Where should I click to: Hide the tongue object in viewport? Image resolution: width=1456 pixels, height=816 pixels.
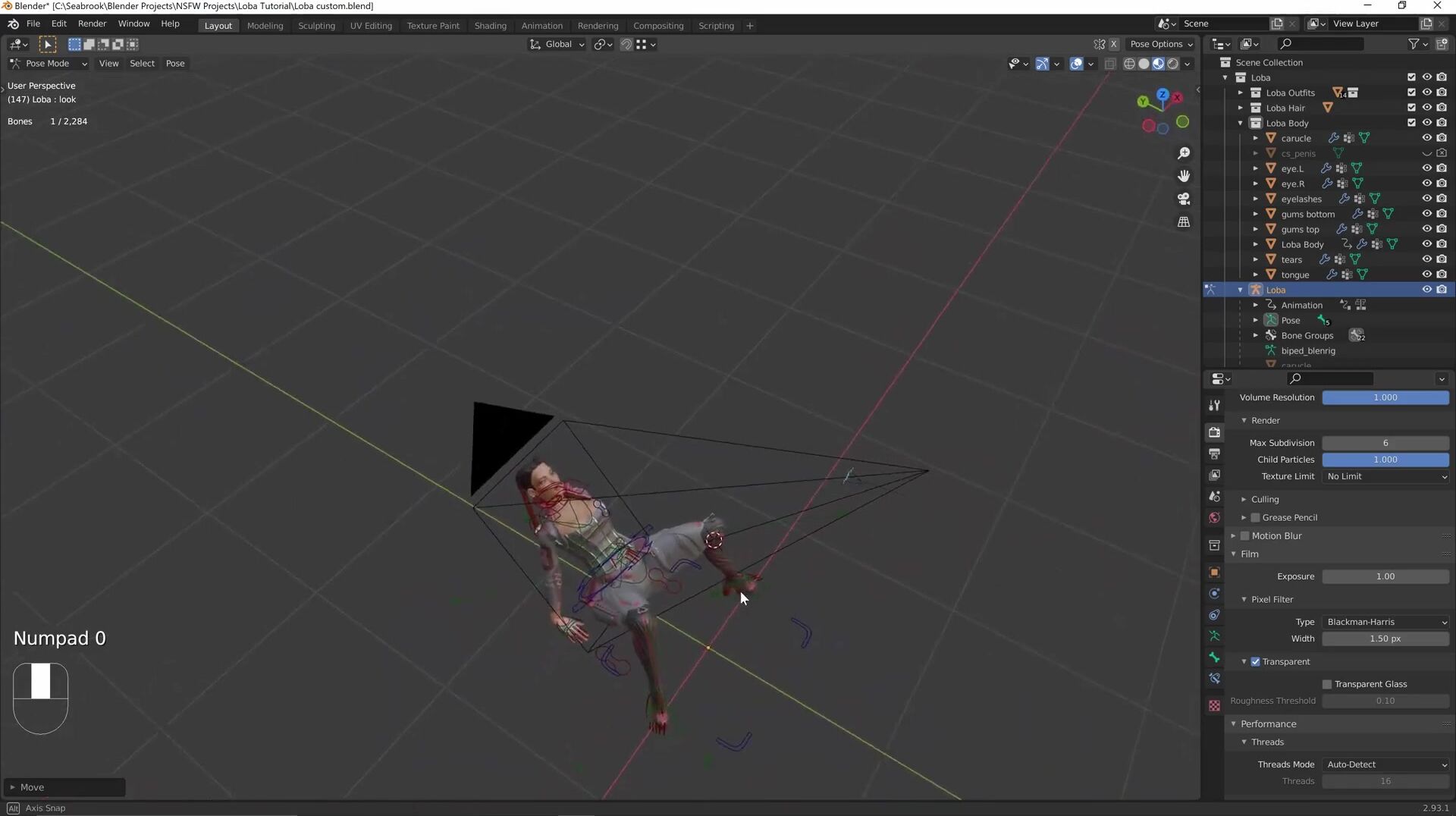coord(1426,275)
